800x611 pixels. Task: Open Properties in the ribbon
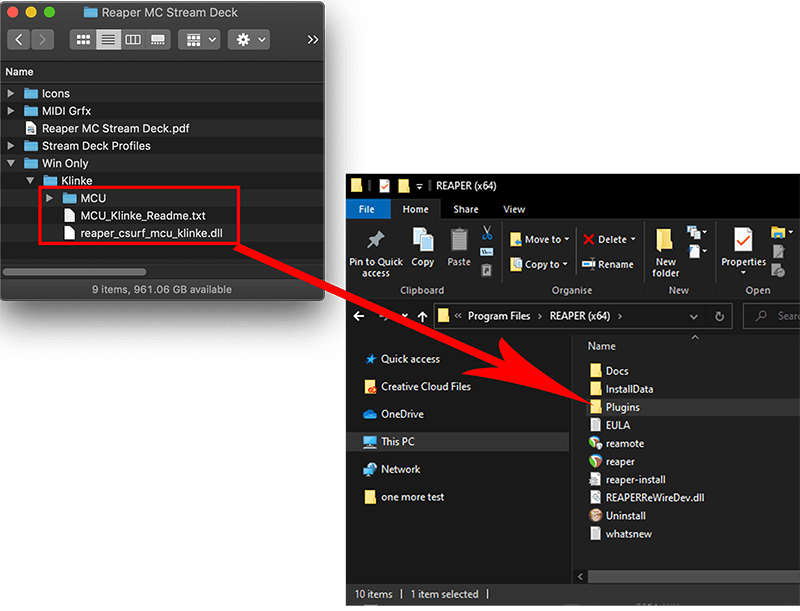coord(743,251)
